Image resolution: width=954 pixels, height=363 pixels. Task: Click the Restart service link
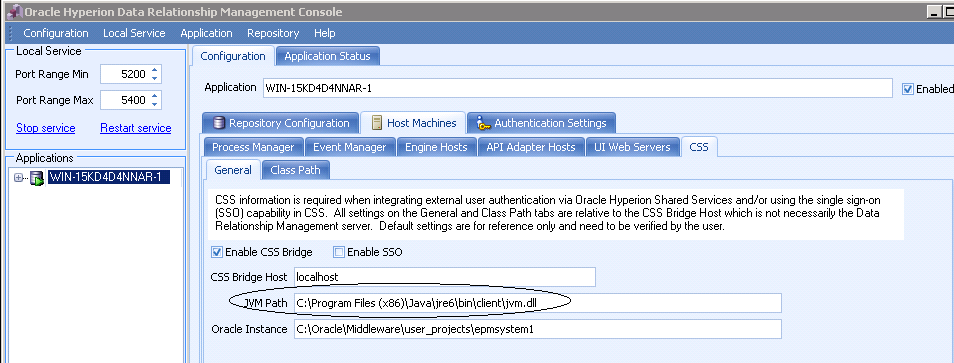(x=136, y=128)
